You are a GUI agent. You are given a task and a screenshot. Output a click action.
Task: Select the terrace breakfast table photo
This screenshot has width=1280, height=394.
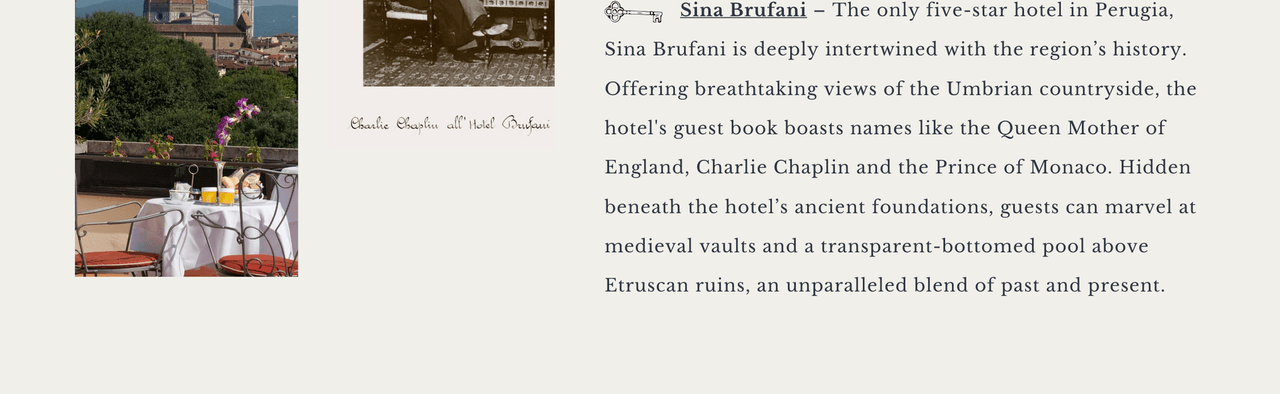coord(186,138)
